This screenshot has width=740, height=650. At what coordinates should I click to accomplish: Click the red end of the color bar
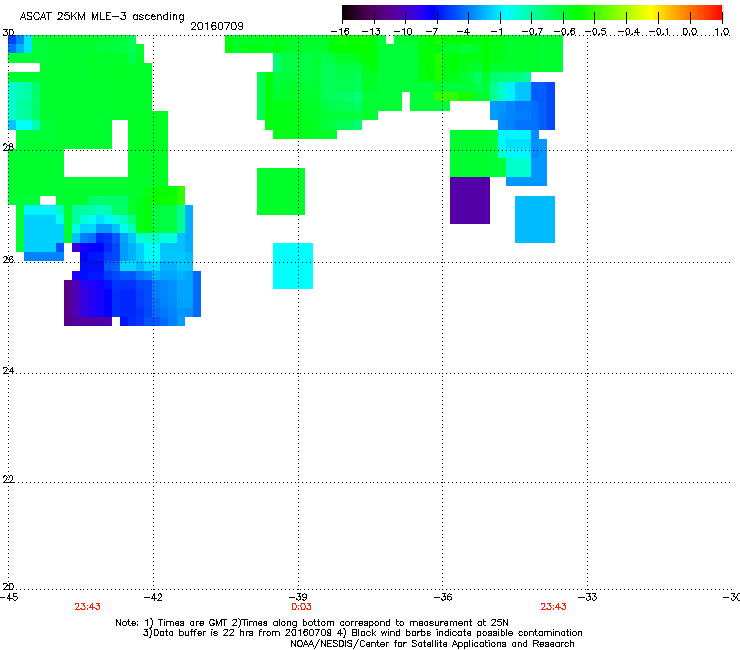[716, 12]
